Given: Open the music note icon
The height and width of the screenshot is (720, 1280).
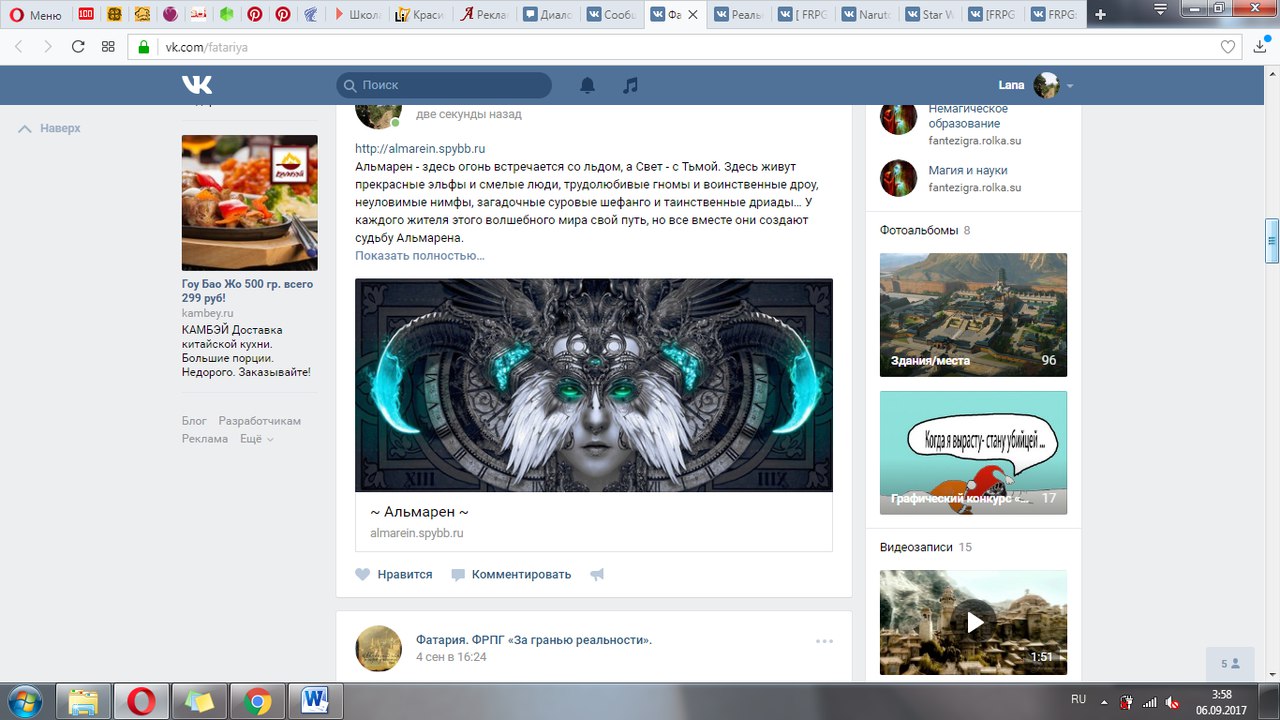Looking at the screenshot, I should tap(630, 85).
